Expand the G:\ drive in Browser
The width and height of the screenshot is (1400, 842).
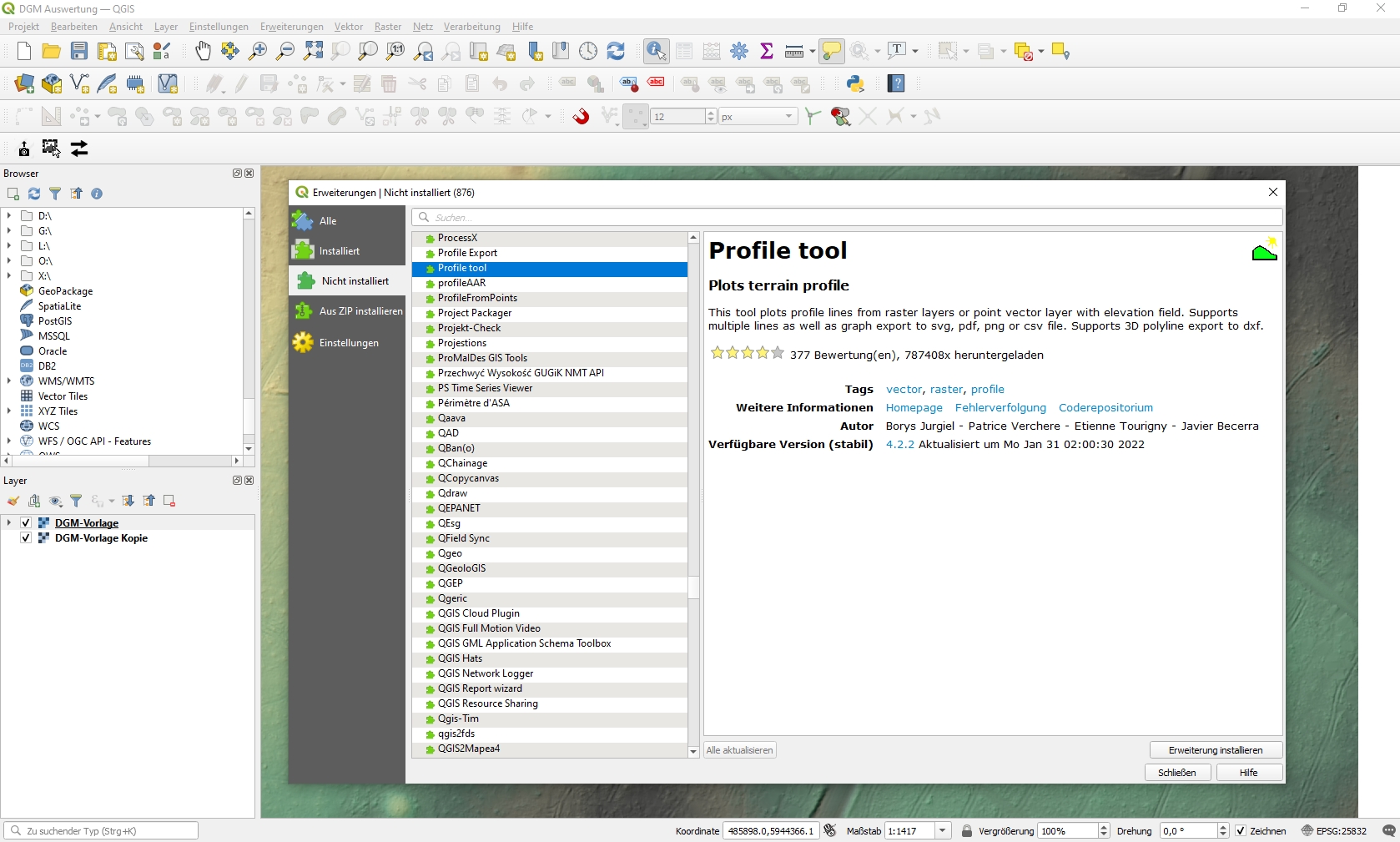pos(9,231)
